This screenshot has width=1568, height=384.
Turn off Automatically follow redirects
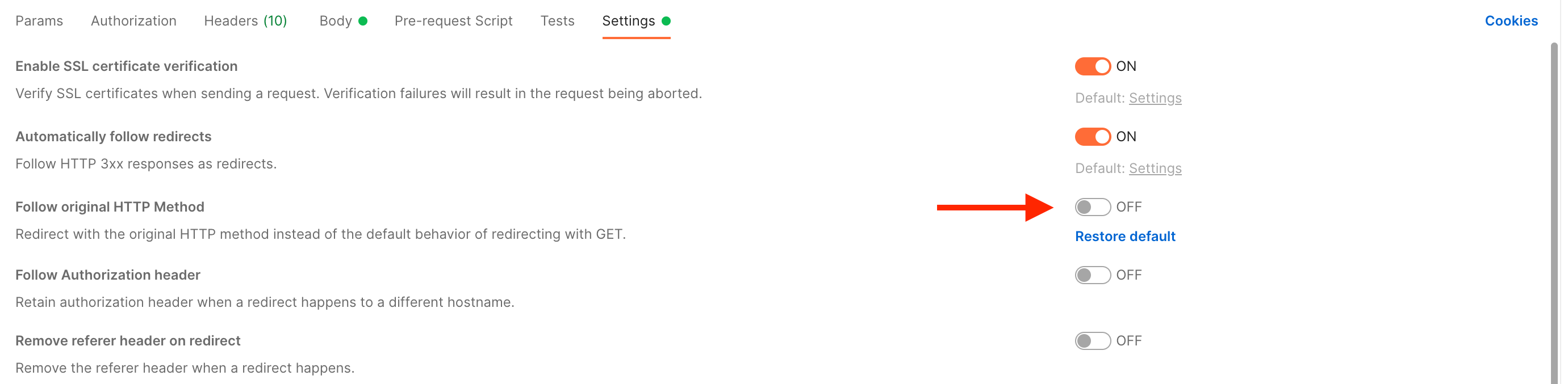[x=1093, y=137]
